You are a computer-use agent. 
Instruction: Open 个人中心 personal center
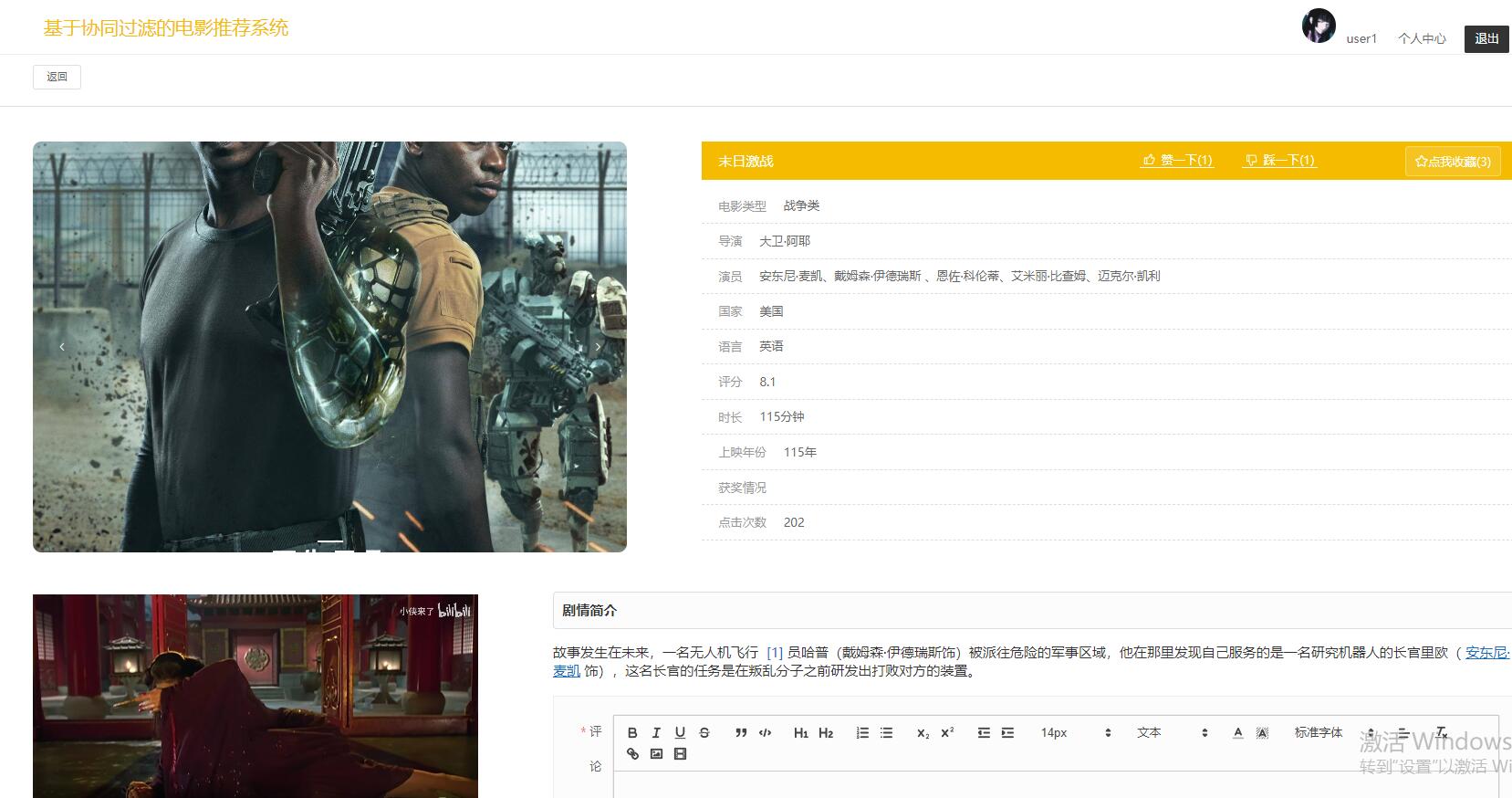pos(1422,38)
